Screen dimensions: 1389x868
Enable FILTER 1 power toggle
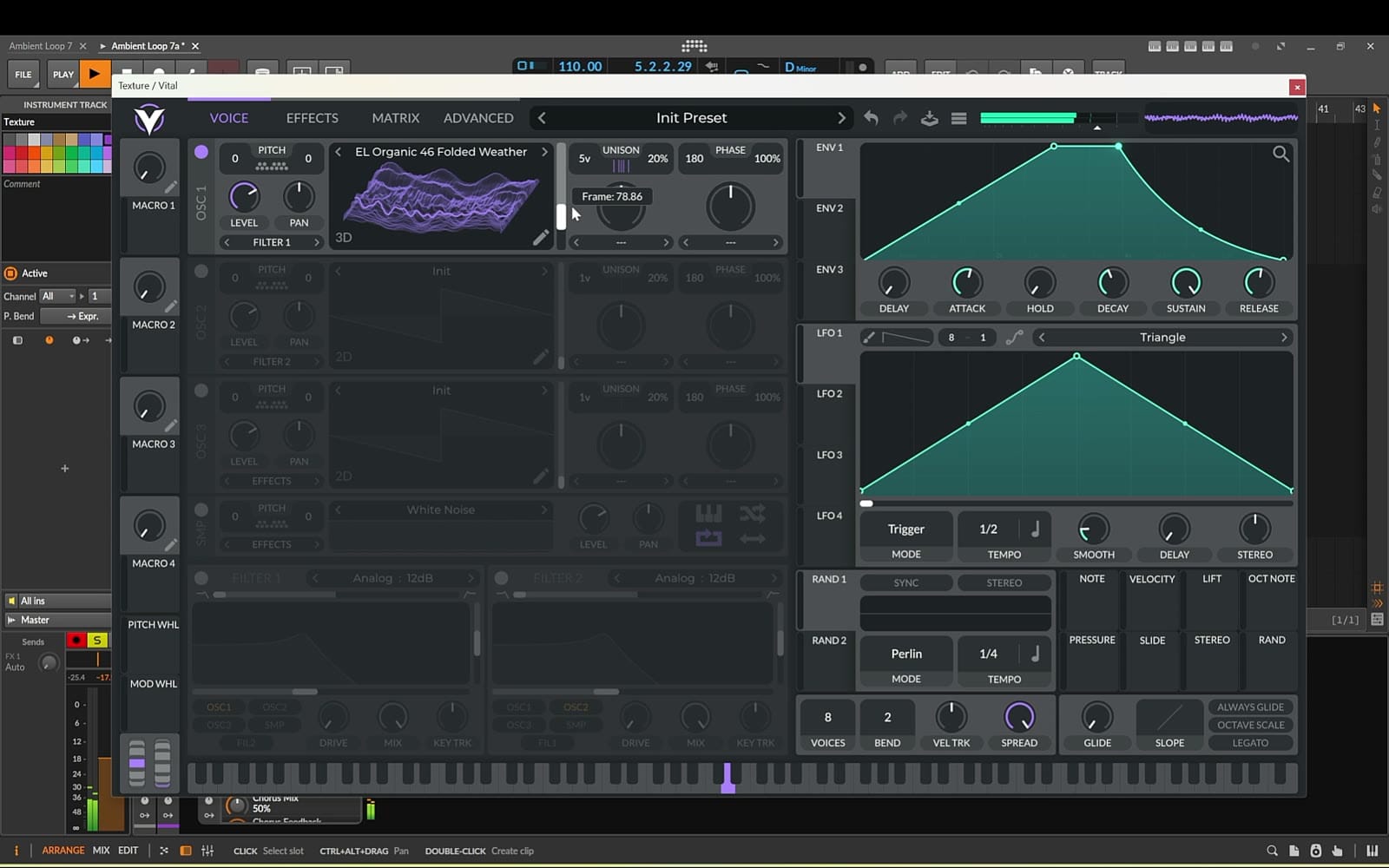pyautogui.click(x=201, y=578)
